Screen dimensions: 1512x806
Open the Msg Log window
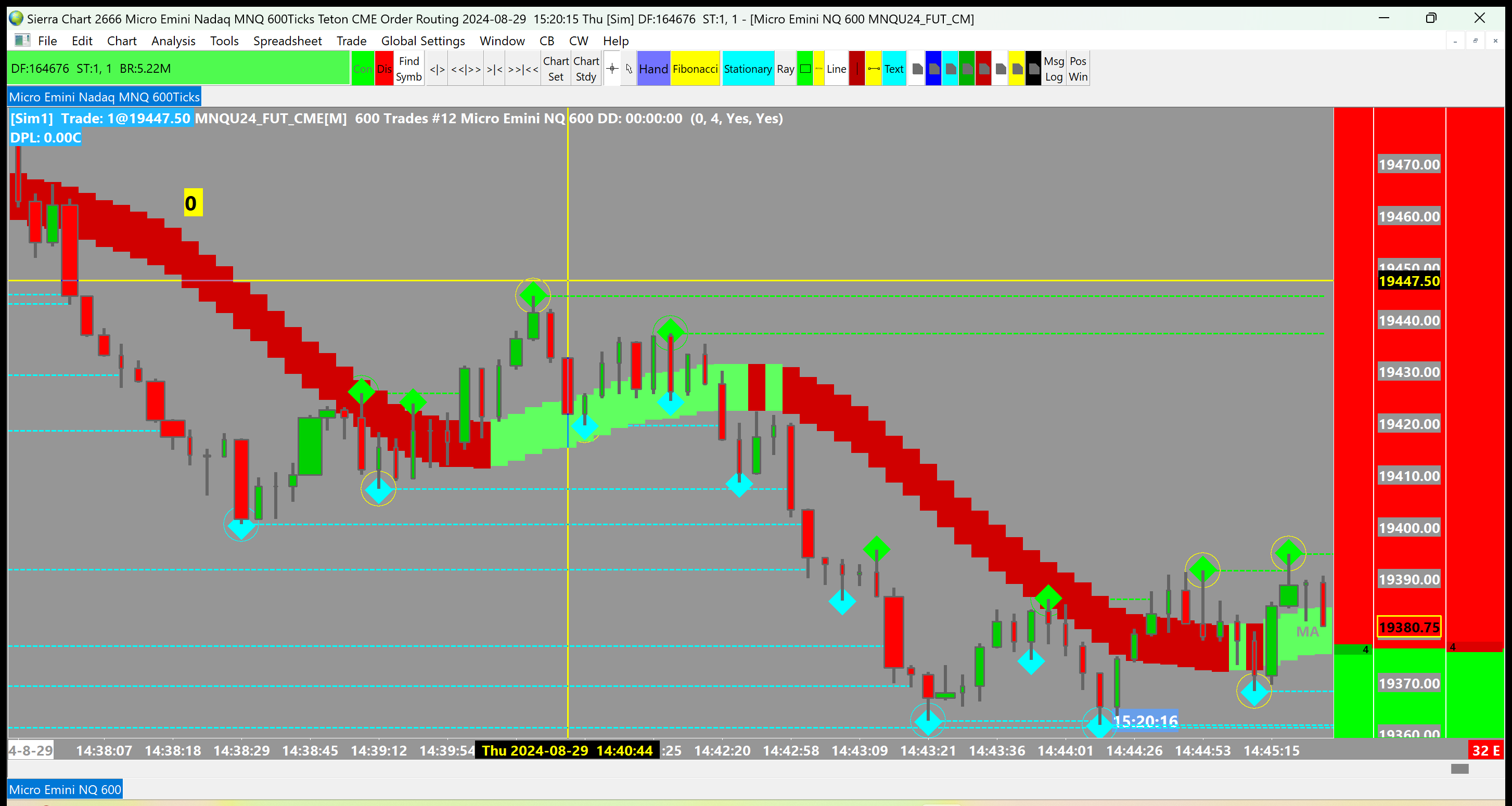(1054, 69)
